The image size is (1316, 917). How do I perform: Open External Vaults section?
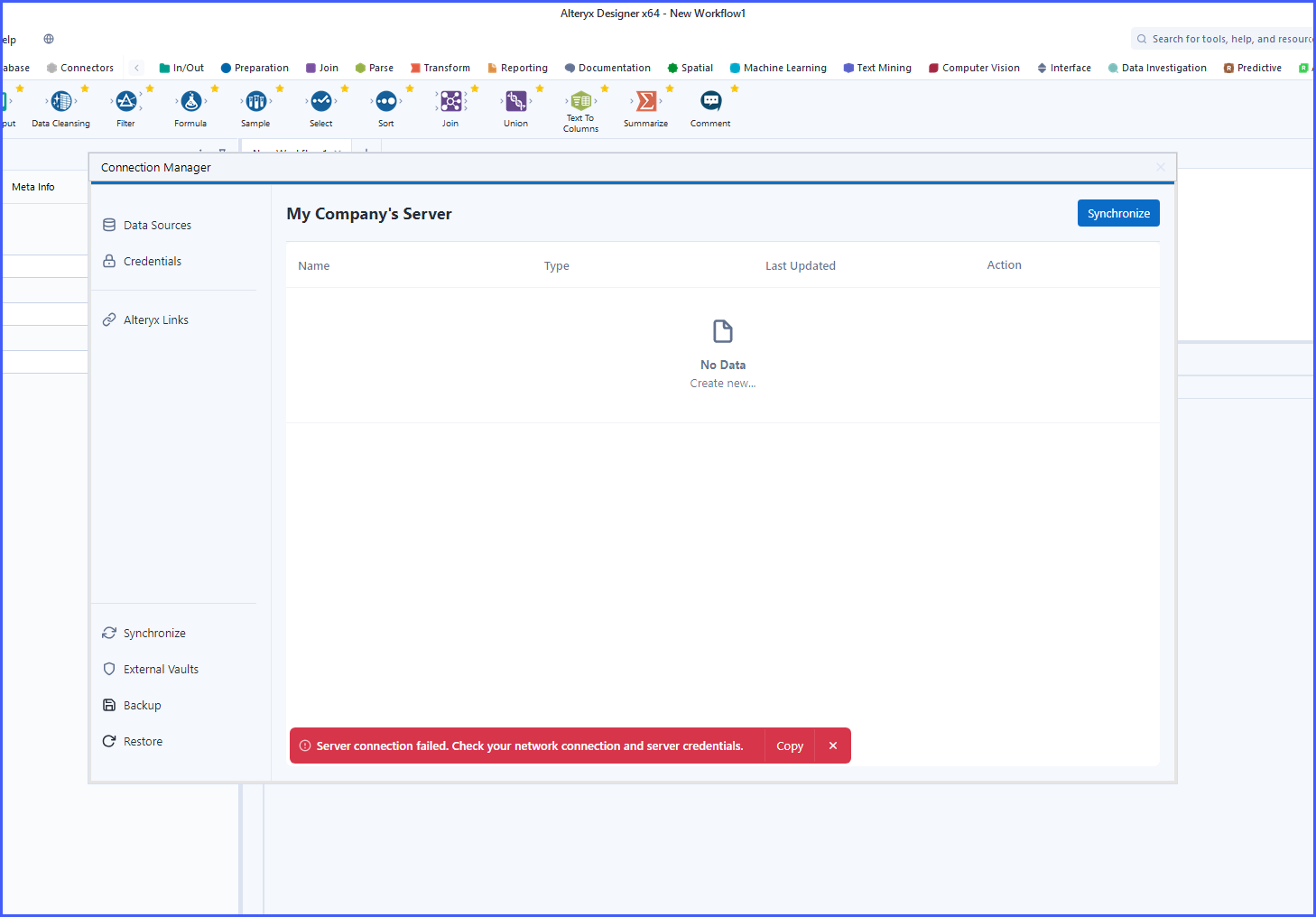pos(151,669)
